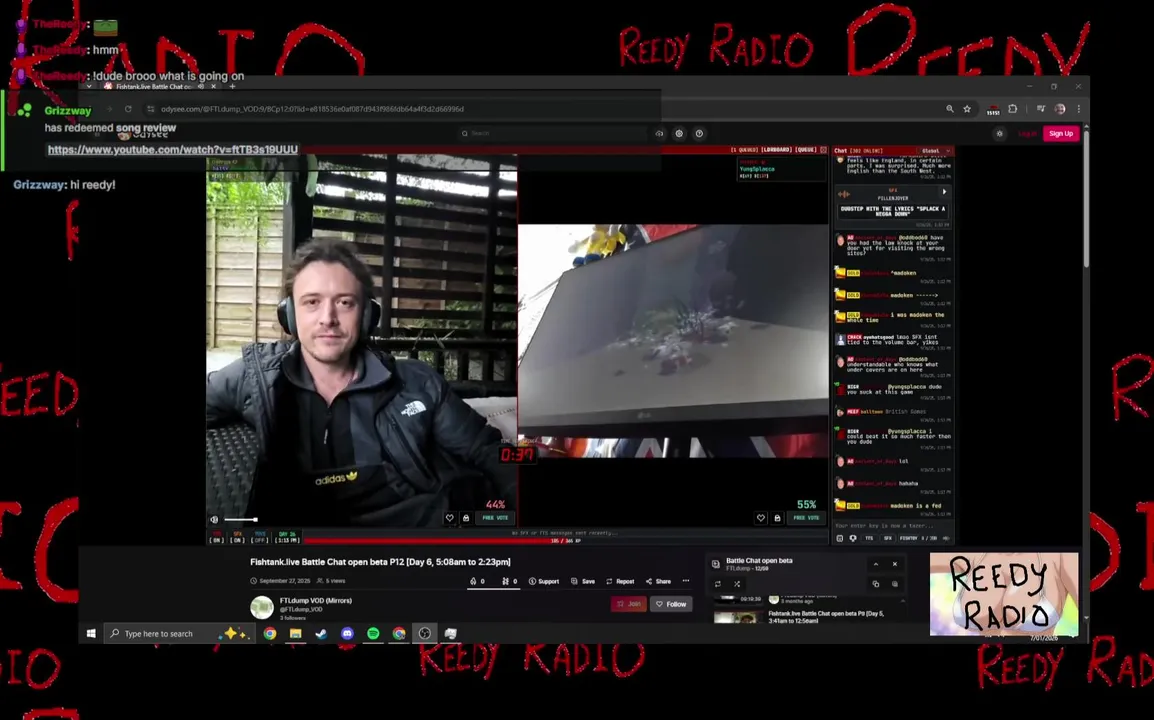Viewport: 1154px width, 720px height.
Task: Click the Odysee search field
Action: [552, 133]
